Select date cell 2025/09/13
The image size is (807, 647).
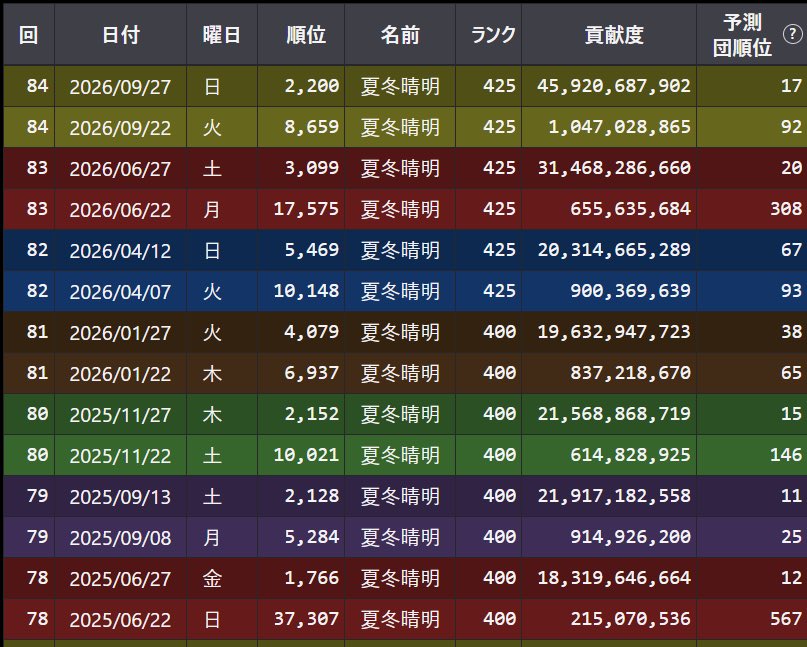tap(120, 496)
